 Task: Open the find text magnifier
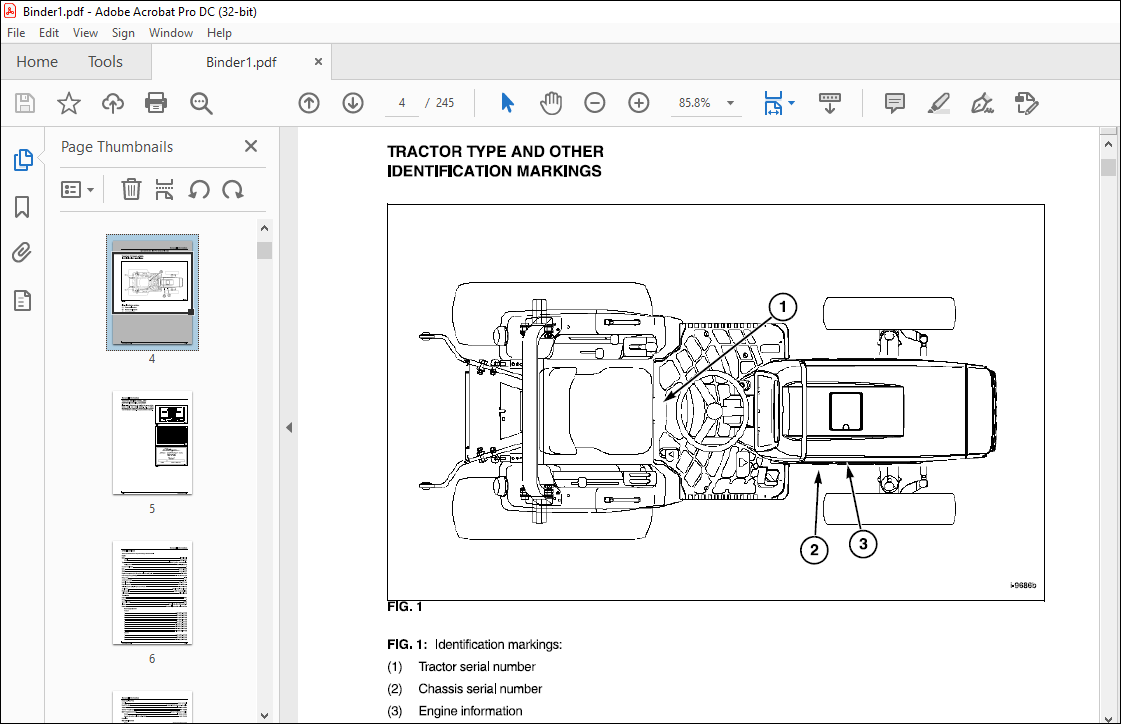pyautogui.click(x=201, y=103)
